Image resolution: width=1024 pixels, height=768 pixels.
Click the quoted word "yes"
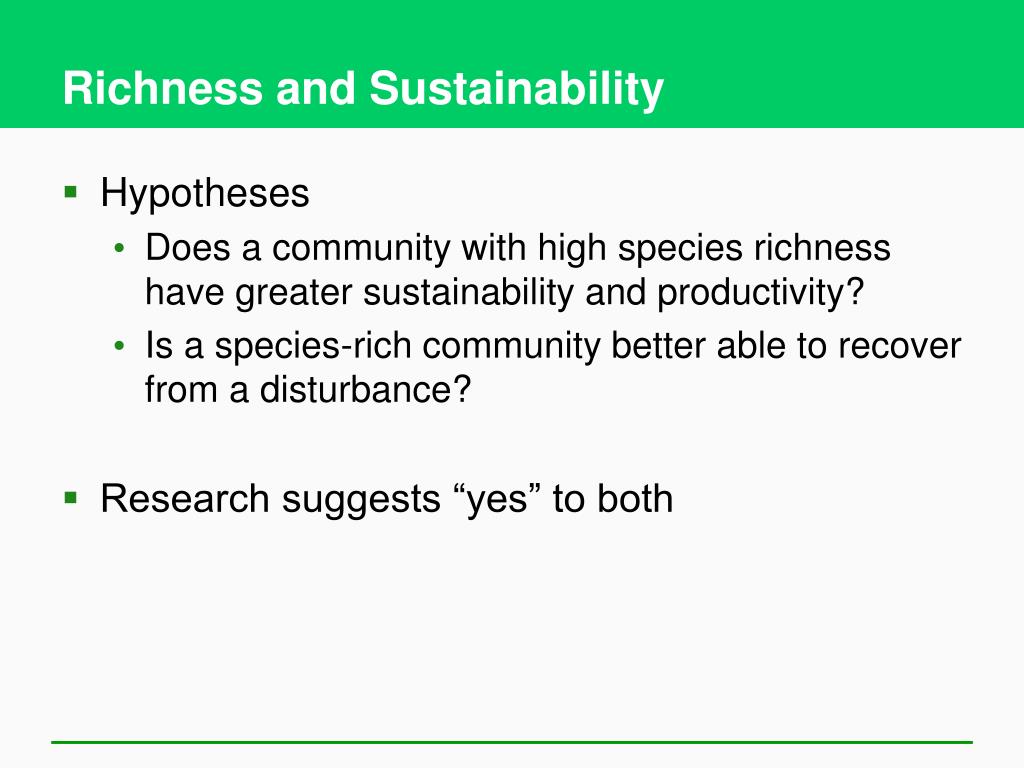[x=498, y=499]
